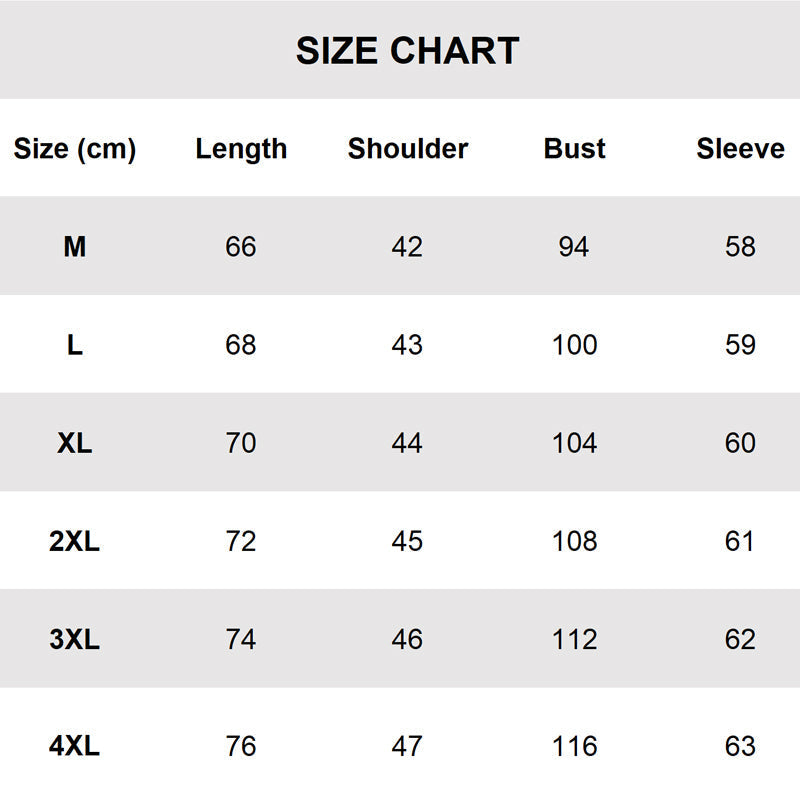Click shoulder value 47 for size 4XL
This screenshot has height=800, width=800.
(407, 746)
